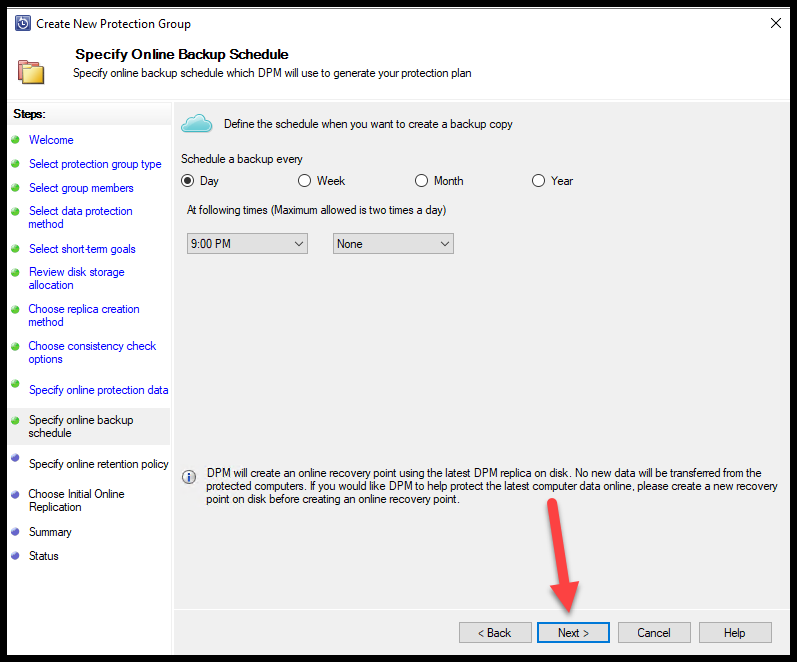797x662 pixels.
Task: Click the Back button
Action: click(x=495, y=633)
